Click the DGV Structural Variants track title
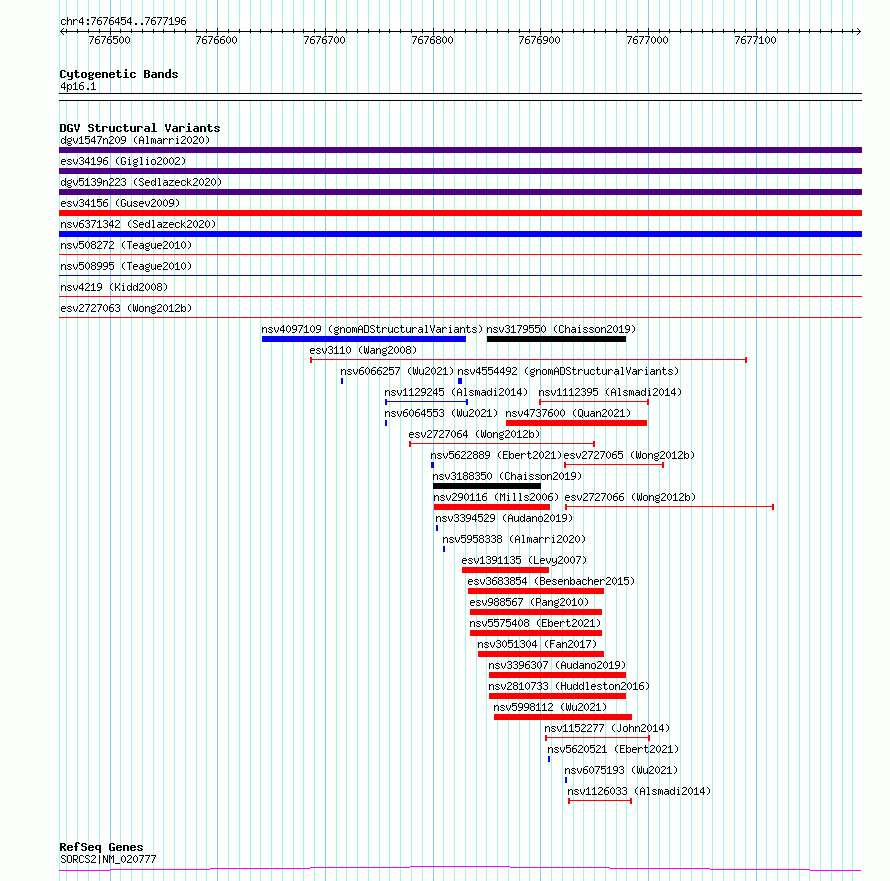 click(140, 128)
